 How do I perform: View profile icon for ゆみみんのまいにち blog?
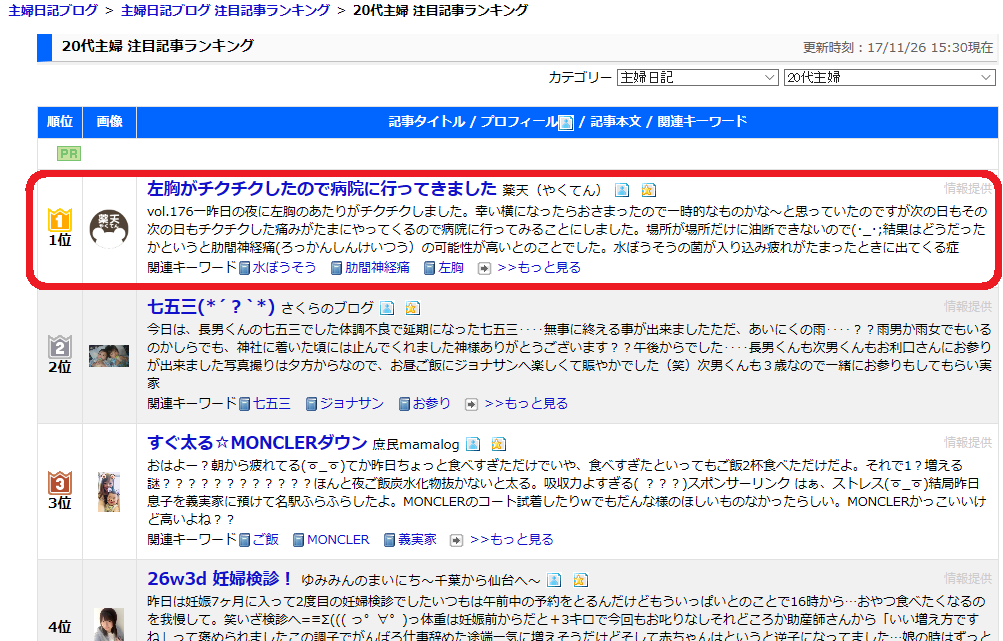pos(554,580)
